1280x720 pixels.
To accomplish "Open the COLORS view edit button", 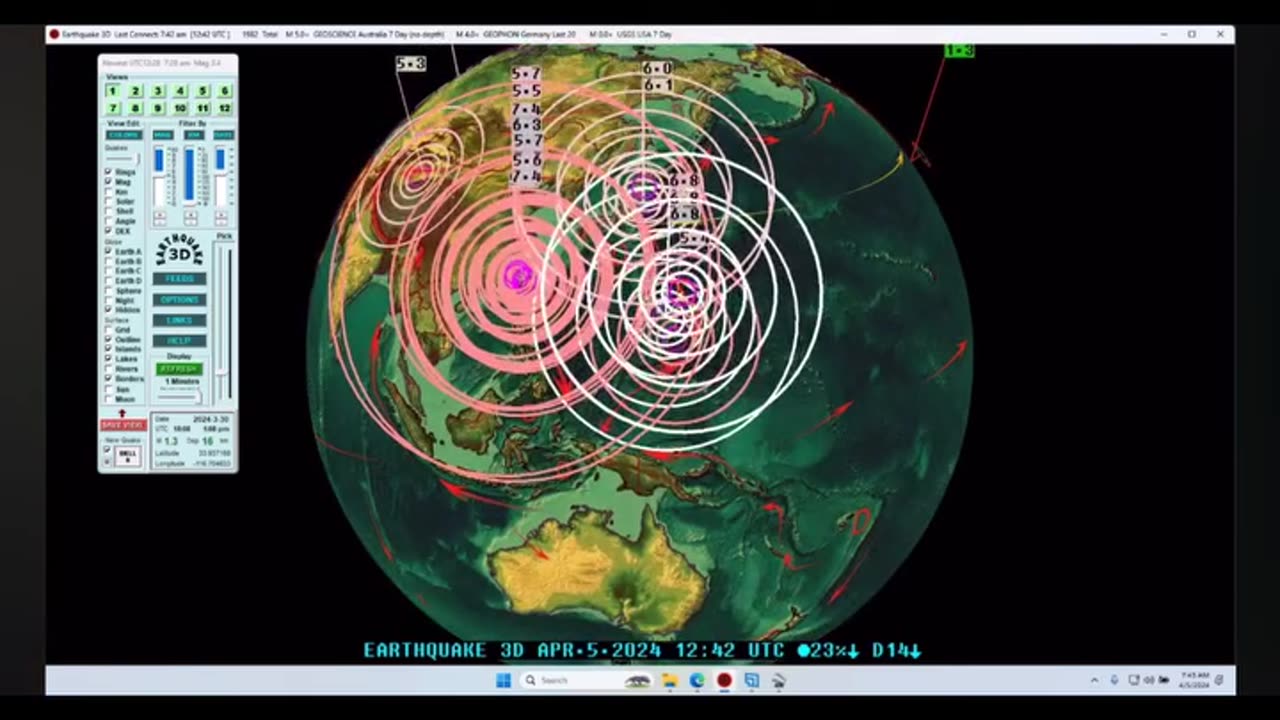I will (123, 135).
